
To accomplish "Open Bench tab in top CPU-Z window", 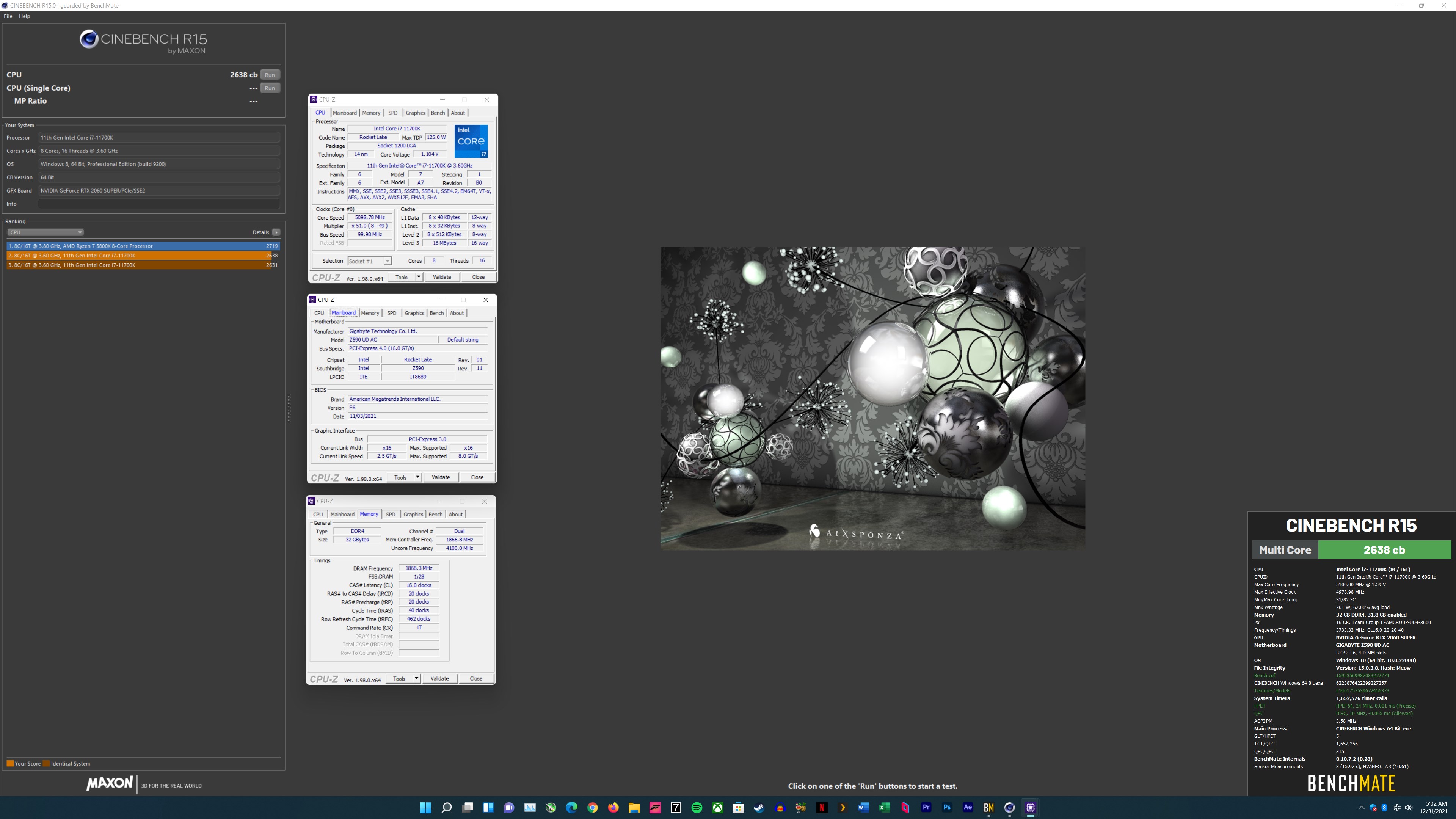I will coord(438,113).
